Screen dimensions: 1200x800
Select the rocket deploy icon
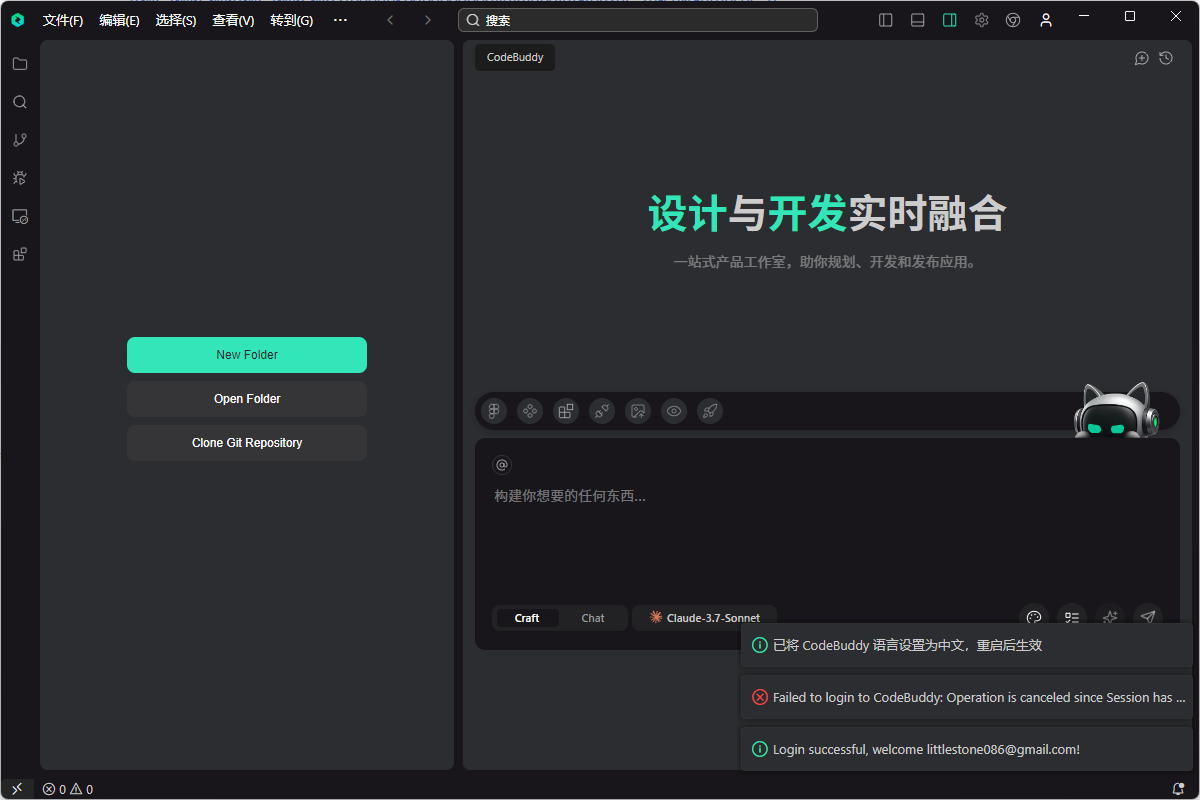[x=710, y=410]
